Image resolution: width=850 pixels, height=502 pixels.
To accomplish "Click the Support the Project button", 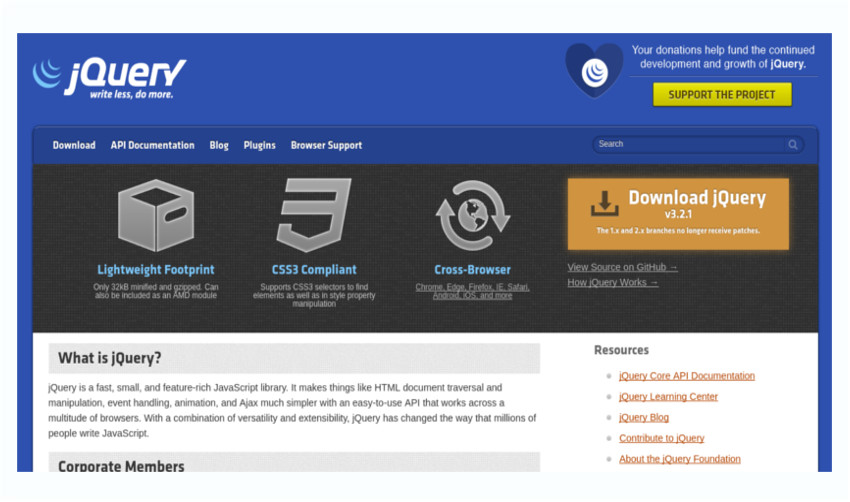I will point(722,95).
